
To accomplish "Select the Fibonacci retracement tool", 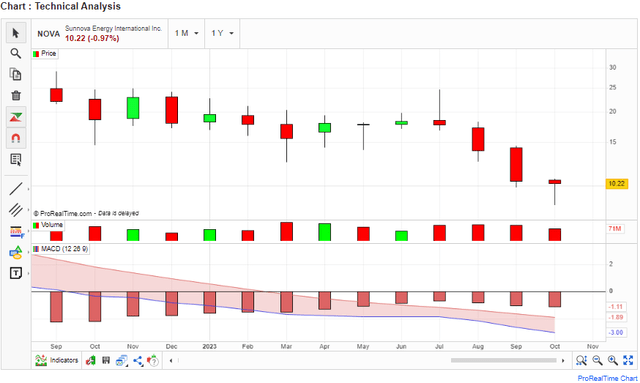I will click(x=16, y=232).
